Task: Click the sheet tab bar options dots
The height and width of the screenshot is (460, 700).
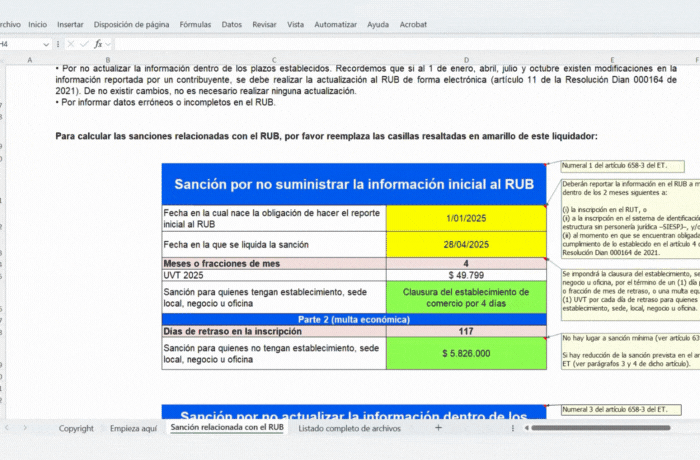Action: (512, 428)
